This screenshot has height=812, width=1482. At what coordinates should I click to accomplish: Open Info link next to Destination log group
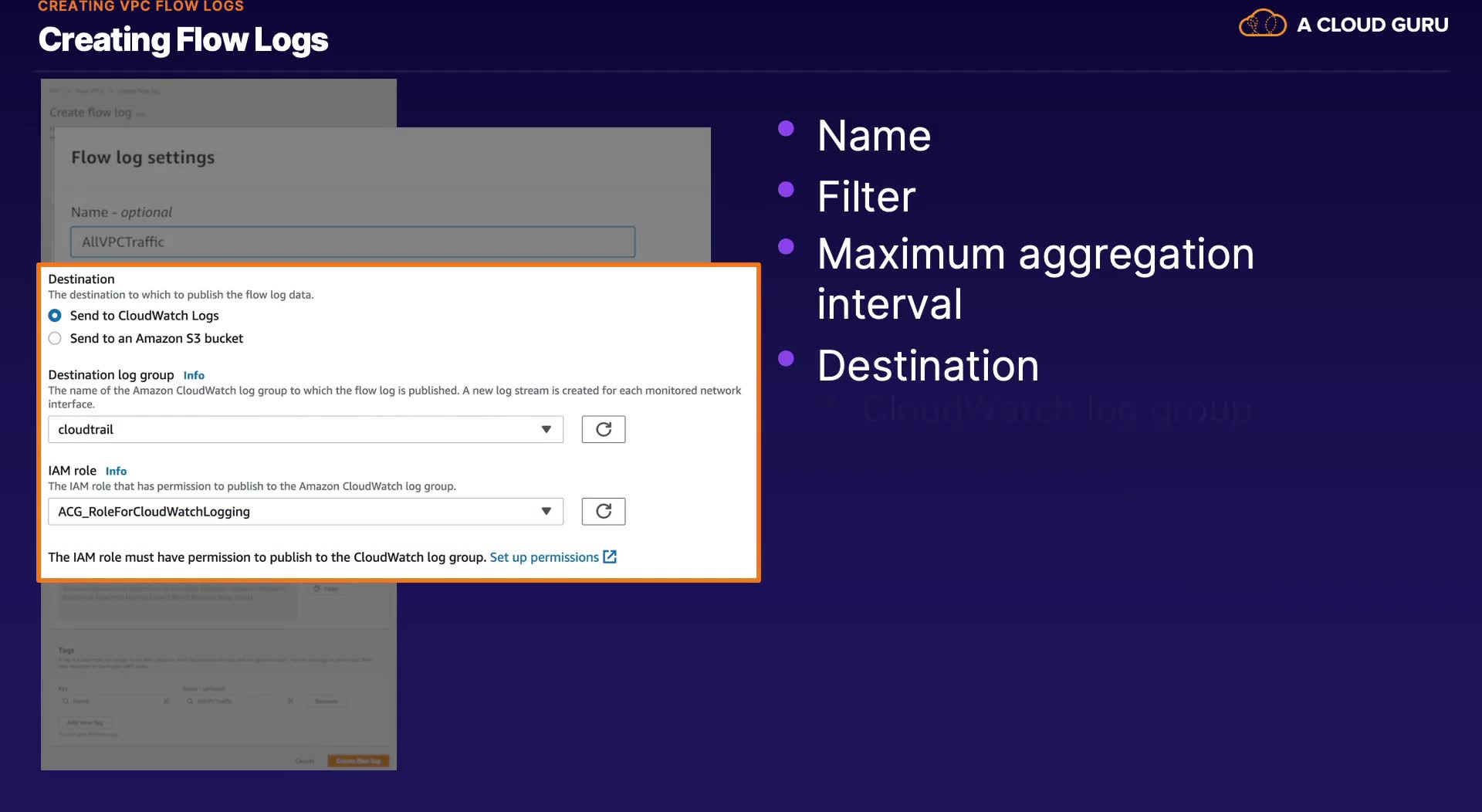click(x=194, y=375)
